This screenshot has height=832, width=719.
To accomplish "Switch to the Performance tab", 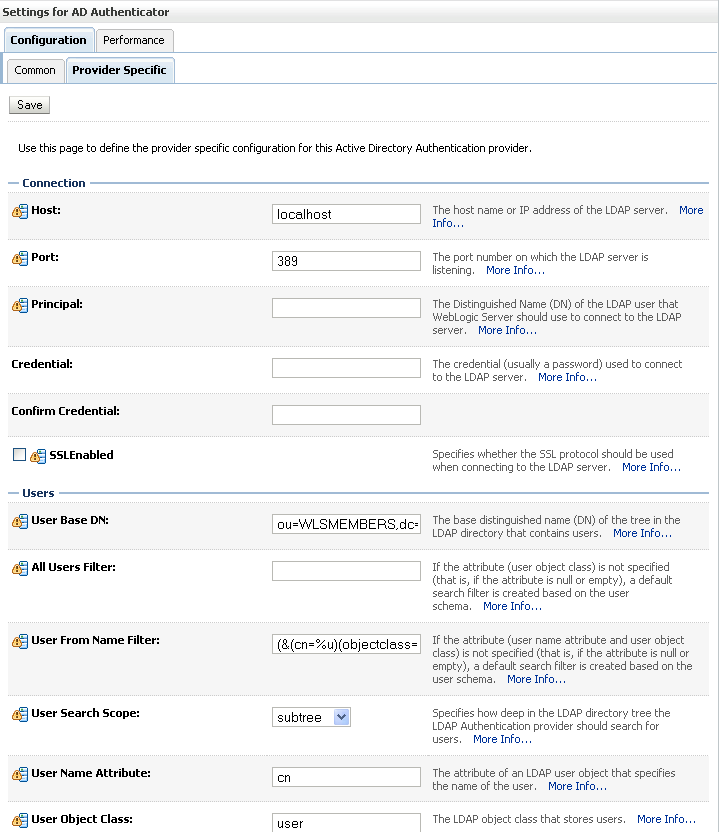I will tap(134, 40).
